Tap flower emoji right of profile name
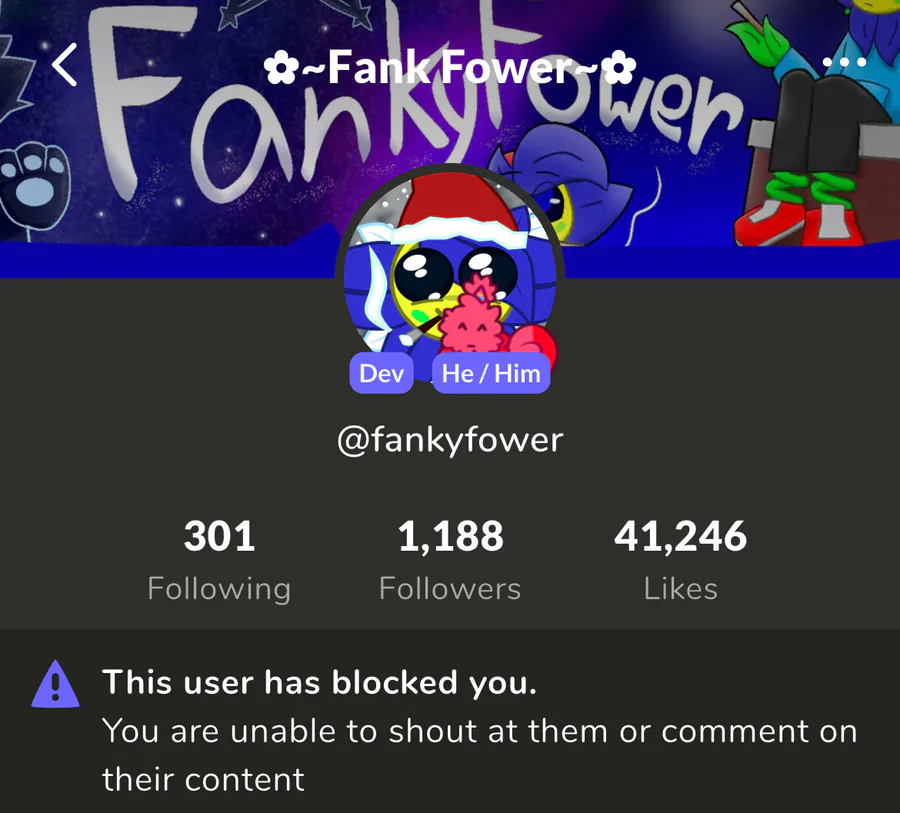 [x=621, y=69]
